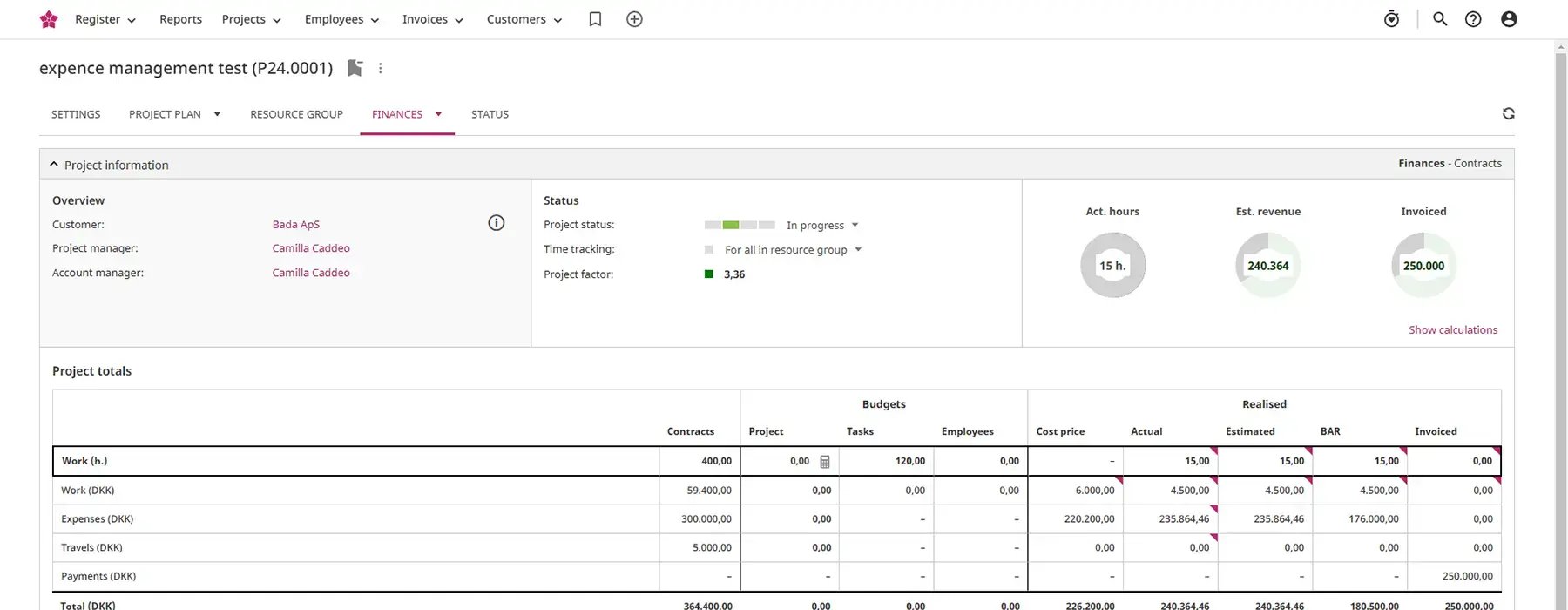This screenshot has width=1568, height=610.
Task: Open the Customers dropdown menu
Action: point(524,19)
